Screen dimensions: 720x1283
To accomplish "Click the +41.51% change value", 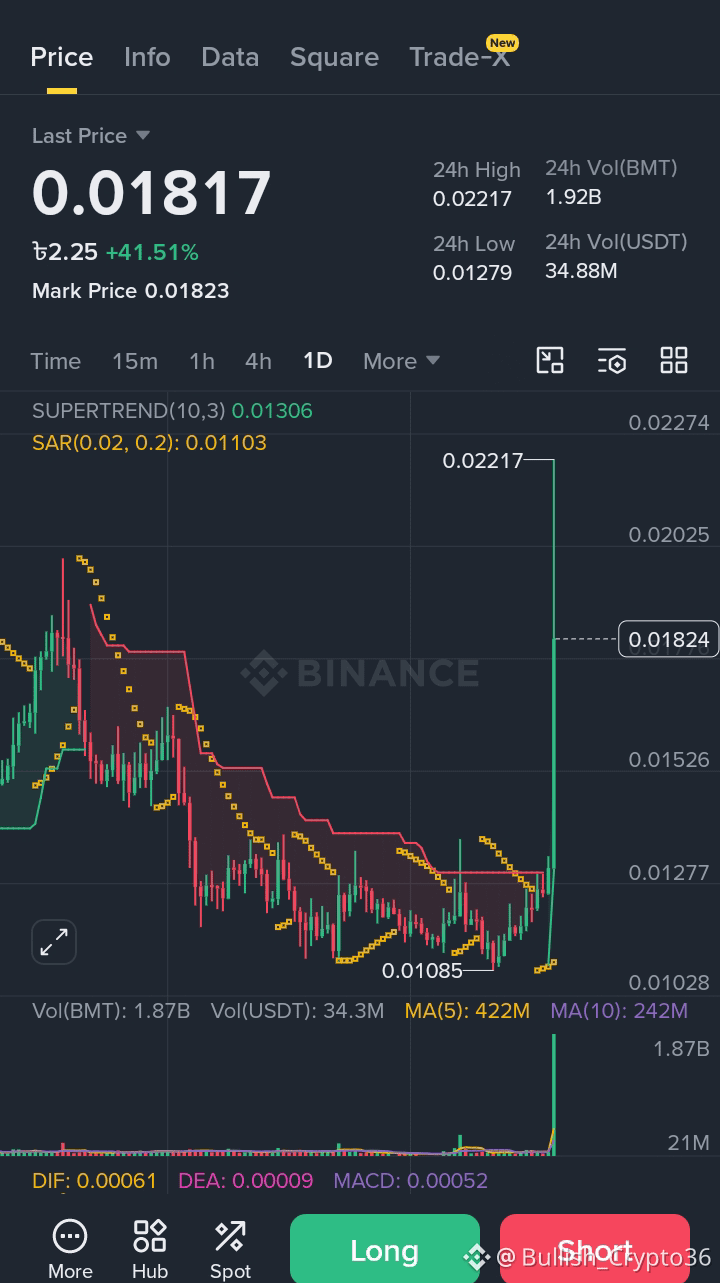I will pos(152,252).
